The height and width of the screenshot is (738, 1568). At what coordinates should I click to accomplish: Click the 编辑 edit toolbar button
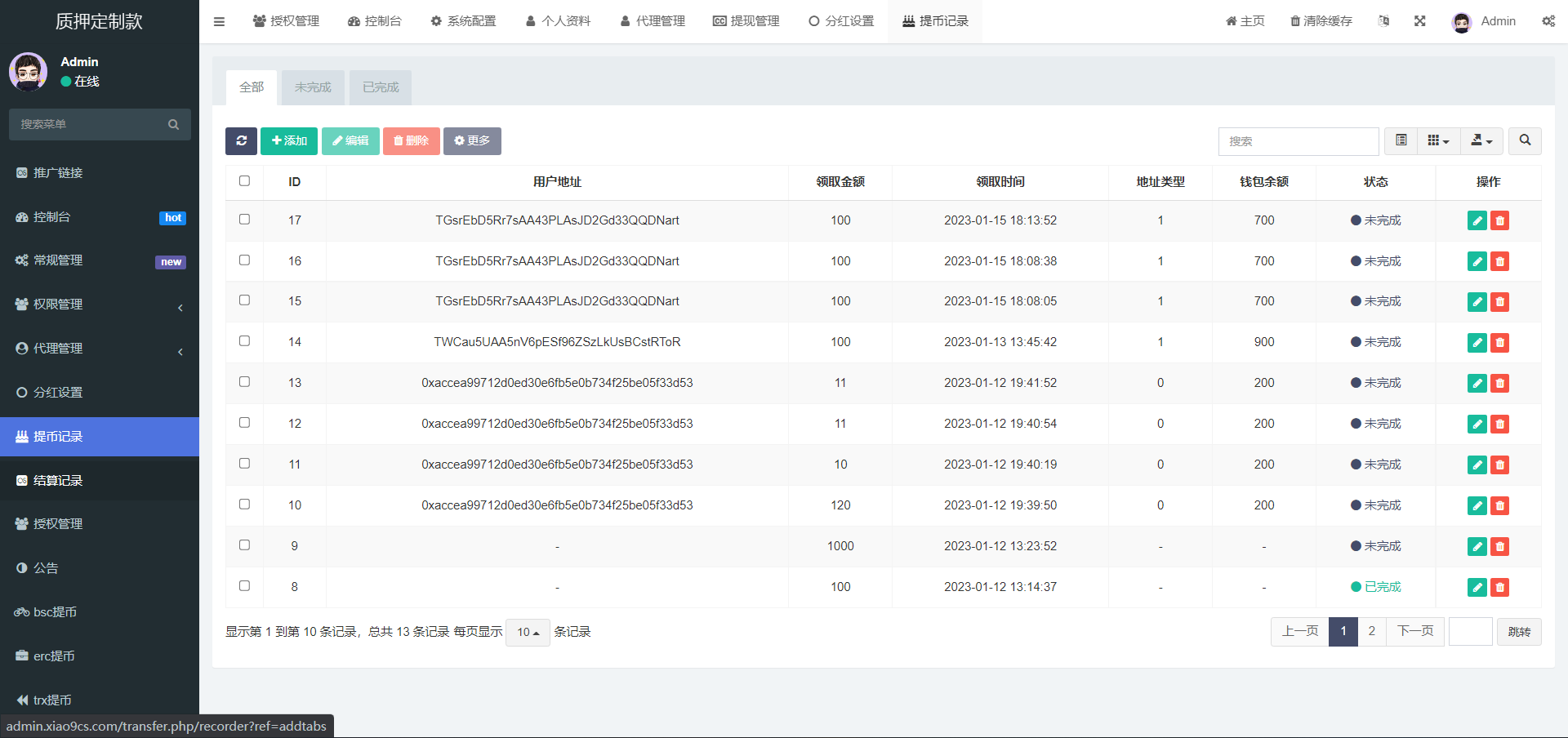pyautogui.click(x=350, y=141)
